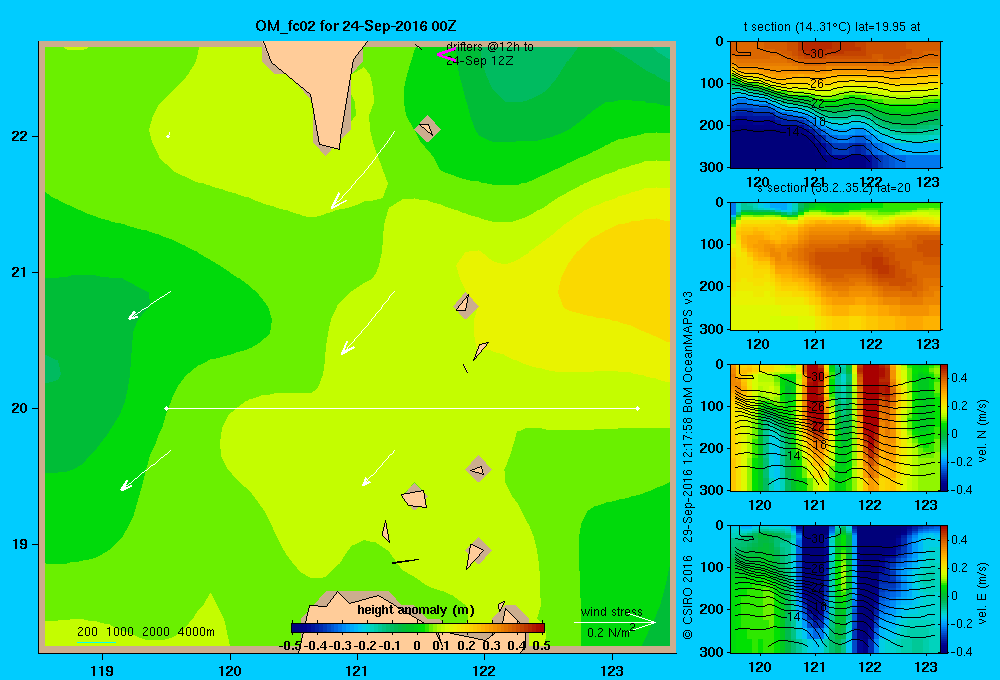Viewport: 1000px width, 680px height.
Task: Click the small white dot near 119.5E 22N
Action: pyautogui.click(x=168, y=135)
